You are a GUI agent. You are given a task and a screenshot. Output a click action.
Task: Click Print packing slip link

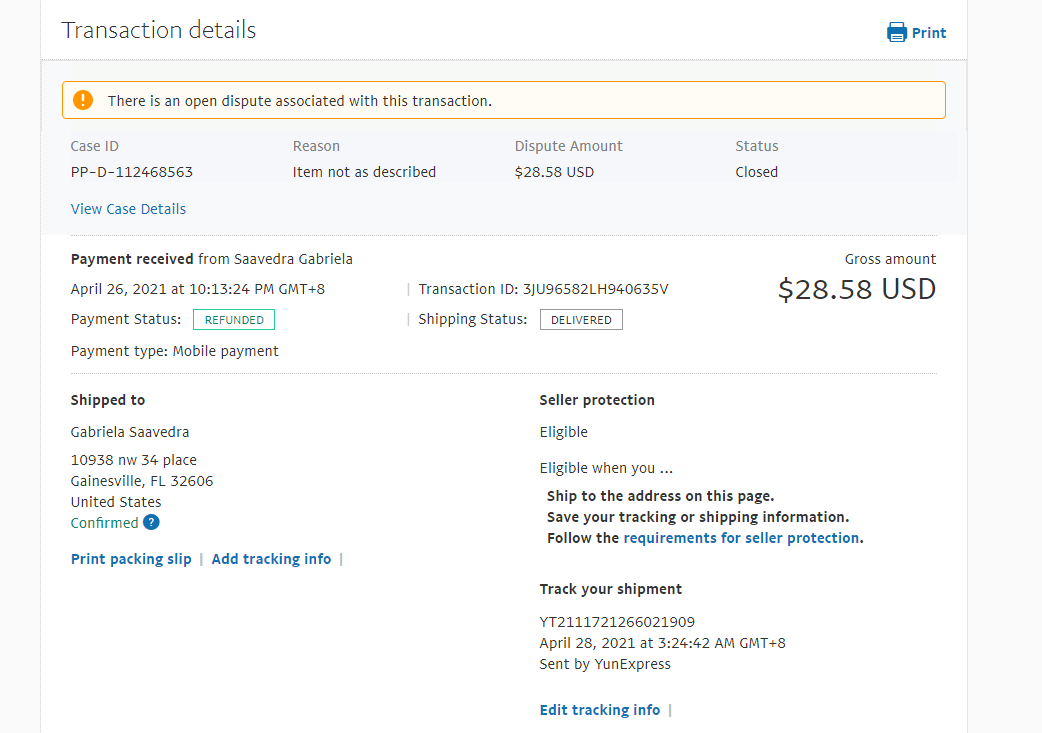point(131,559)
